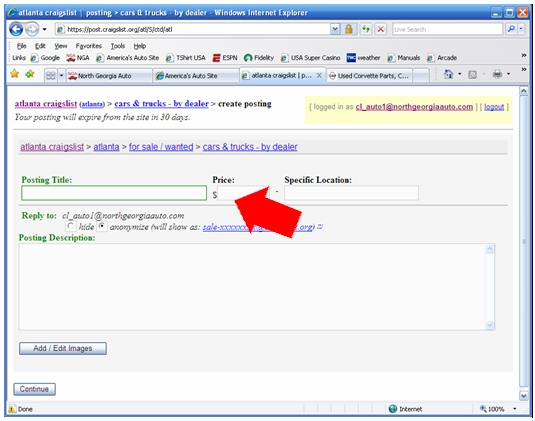Click the Print toolbar icon
The height and width of the screenshot is (421, 535).
(497, 74)
